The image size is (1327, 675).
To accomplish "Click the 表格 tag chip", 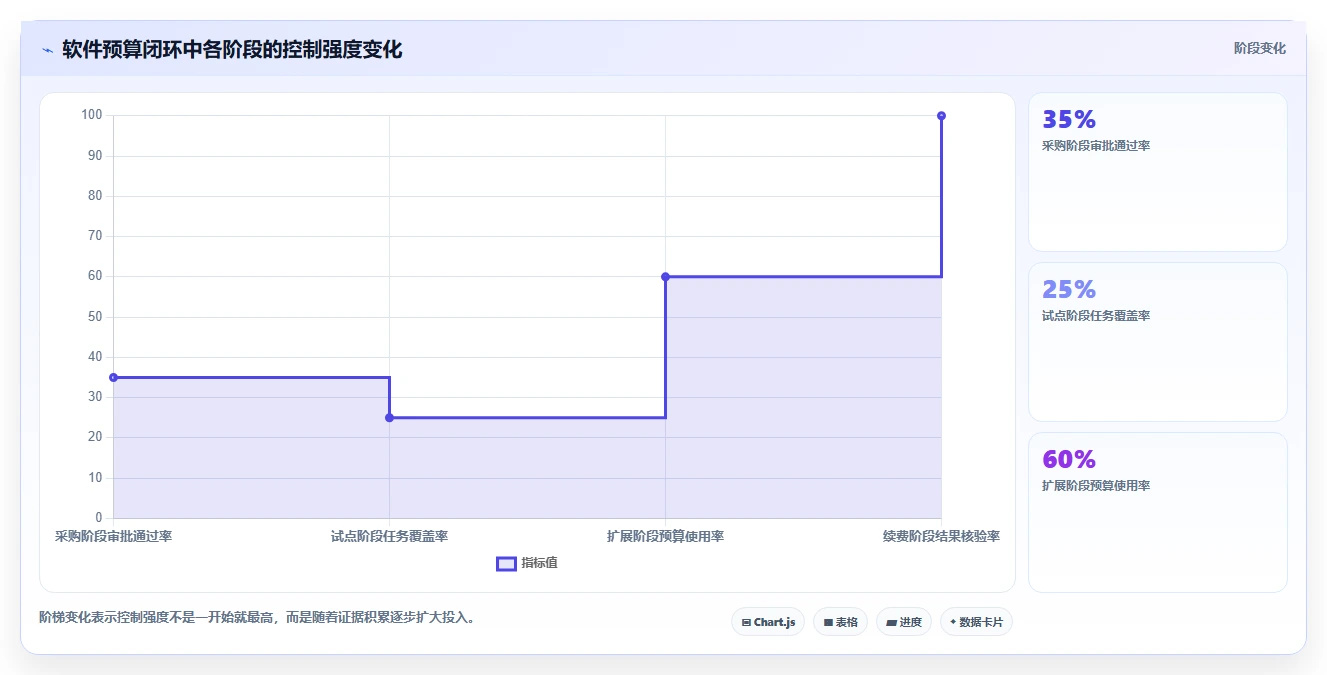I will pyautogui.click(x=840, y=622).
